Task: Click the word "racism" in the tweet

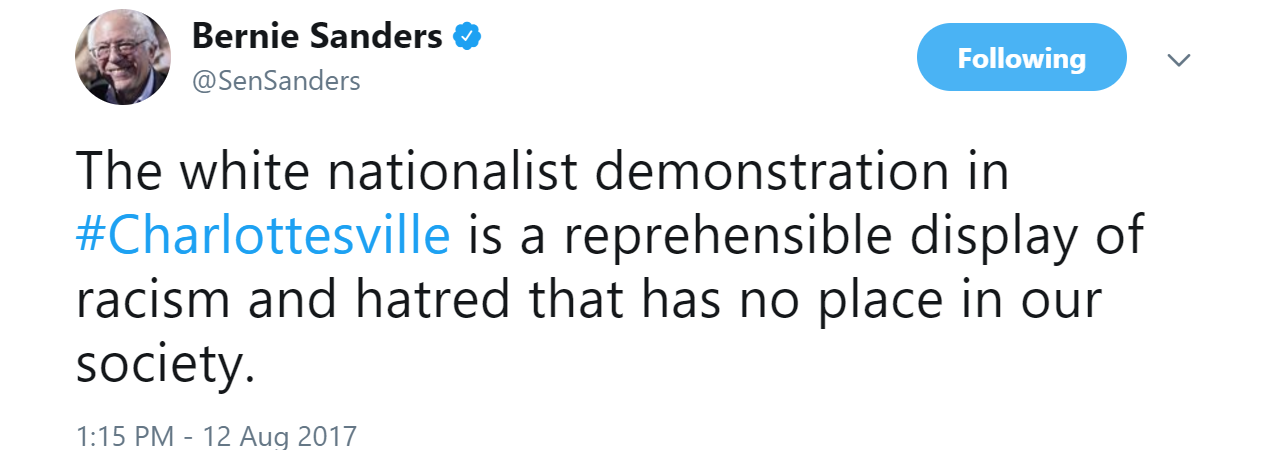Action: coord(148,300)
